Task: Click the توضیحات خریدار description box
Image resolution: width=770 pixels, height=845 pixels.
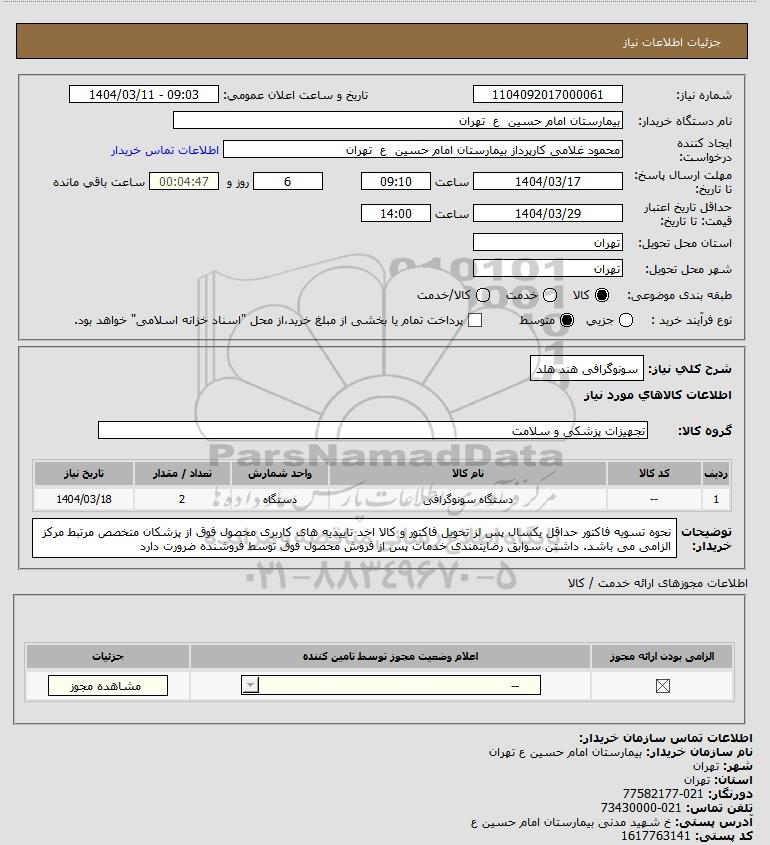Action: pyautogui.click(x=355, y=538)
